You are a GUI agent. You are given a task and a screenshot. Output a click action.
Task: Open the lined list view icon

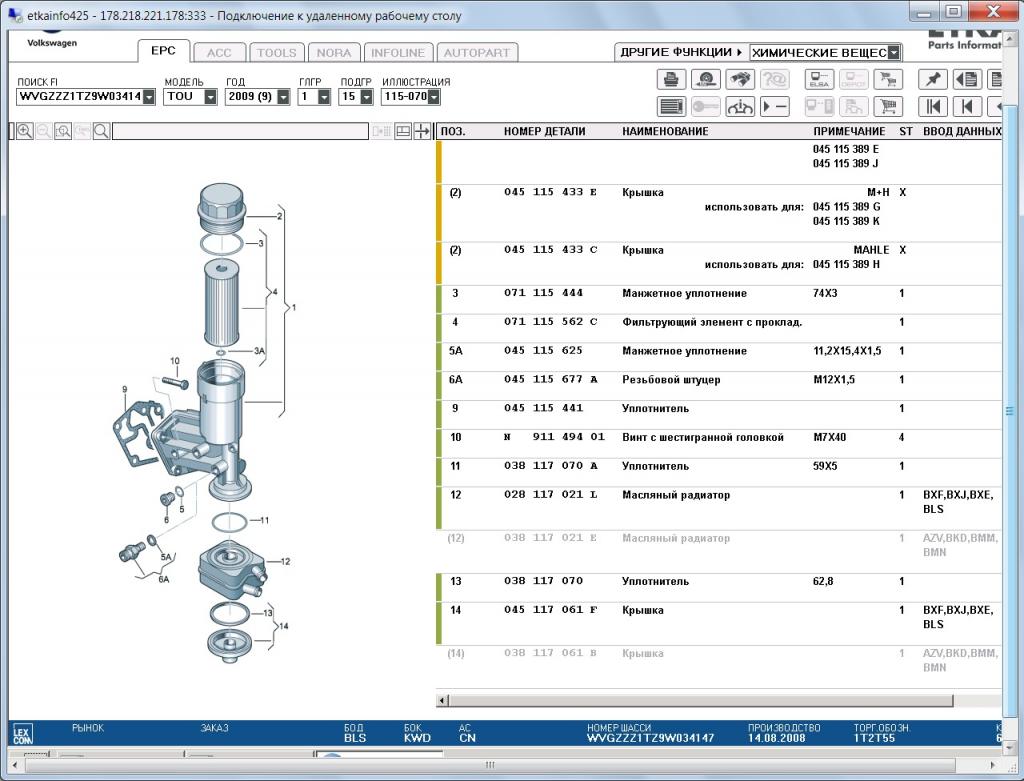(671, 106)
